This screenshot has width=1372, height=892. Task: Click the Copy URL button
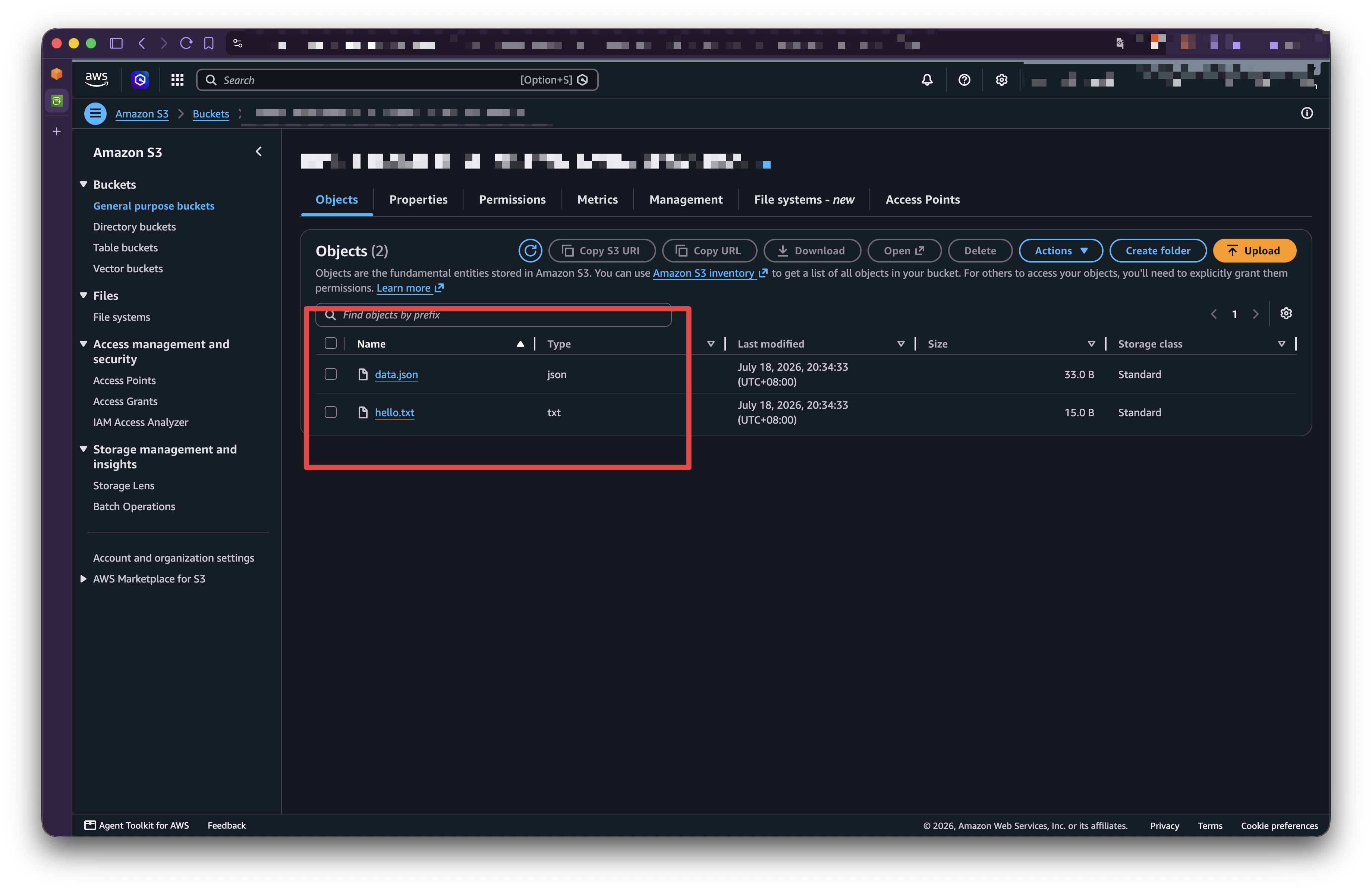709,250
